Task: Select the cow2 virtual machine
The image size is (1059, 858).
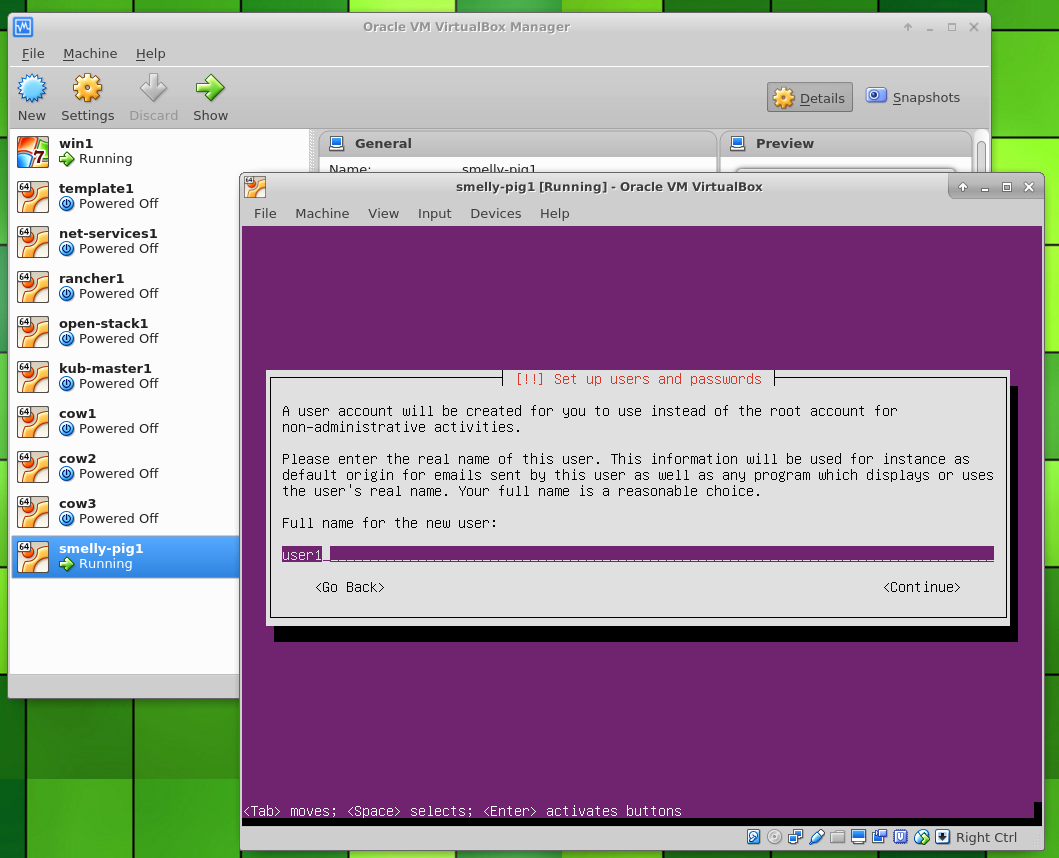Action: pyautogui.click(x=126, y=466)
